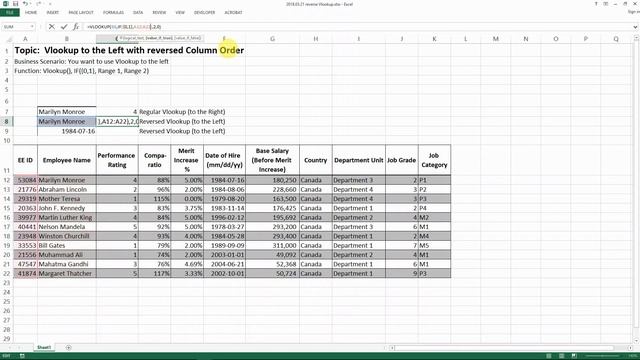Select row 22 header
The height and width of the screenshot is (360, 640).
tap(7, 273)
